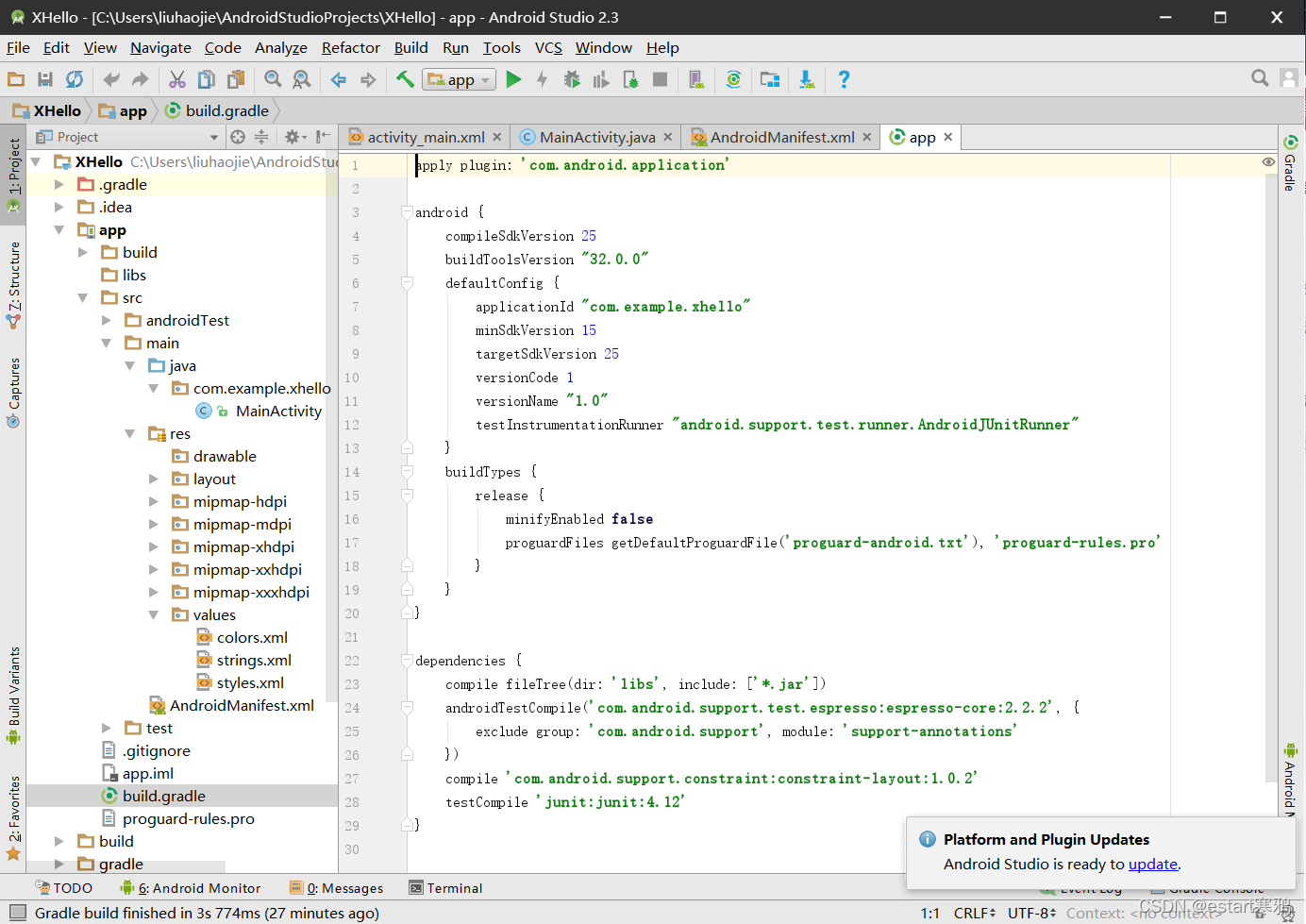1306x924 pixels.
Task: Click the Cut scissors icon in toolbar
Action: [x=176, y=80]
